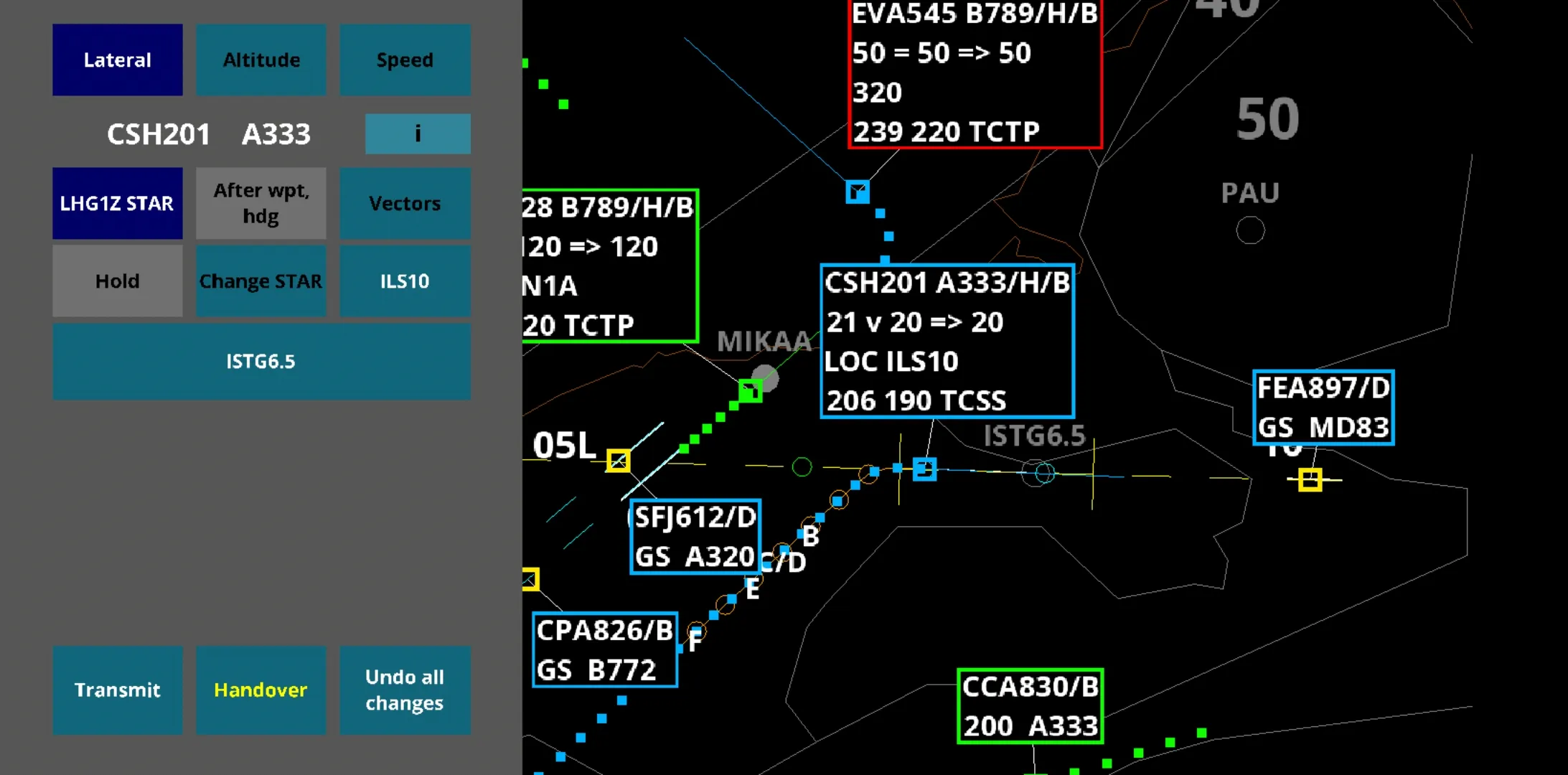Open the FEA897/D data tag
This screenshot has height=775, width=1568.
click(1323, 408)
